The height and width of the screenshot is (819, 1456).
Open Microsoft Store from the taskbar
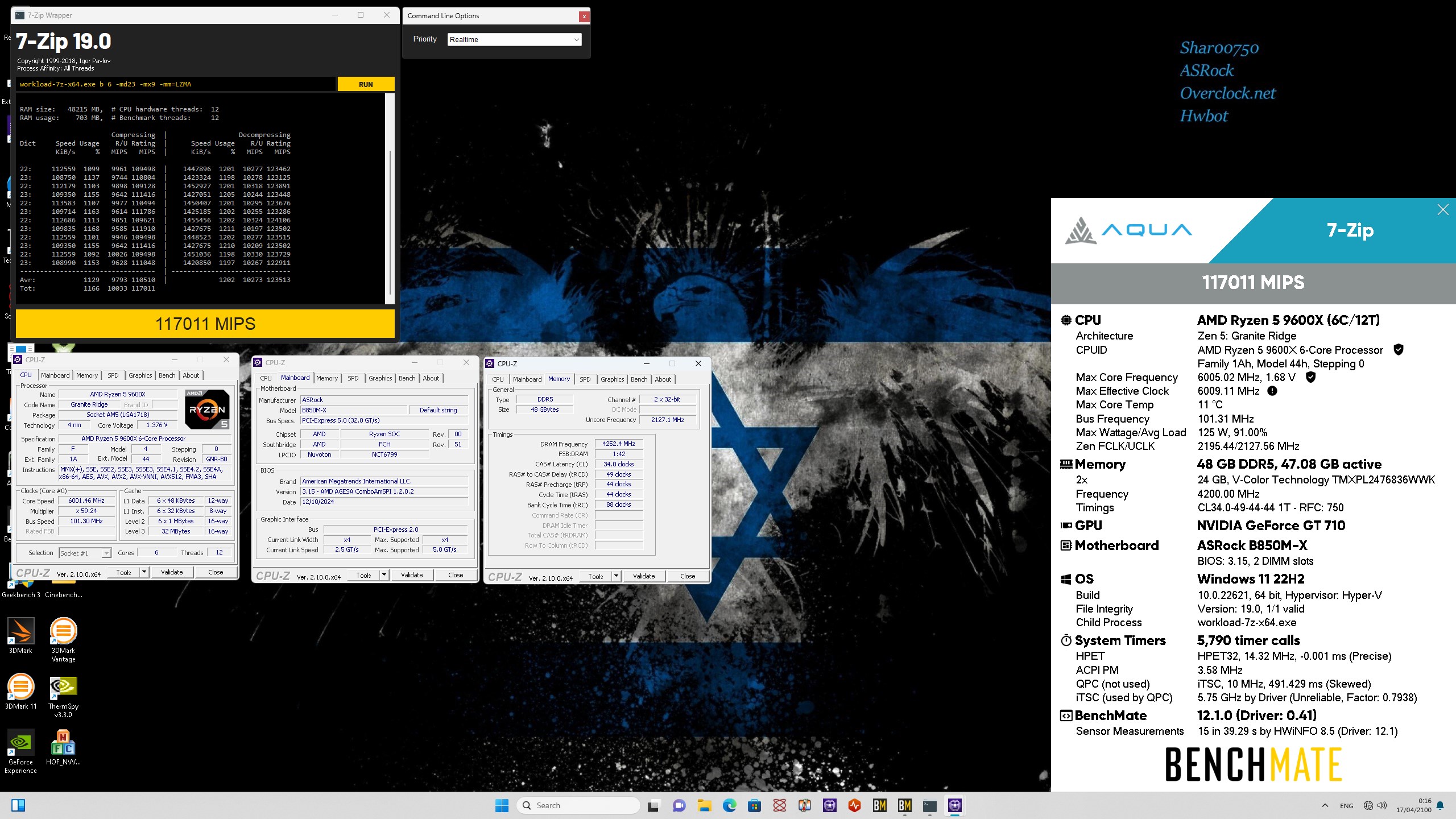[x=754, y=805]
